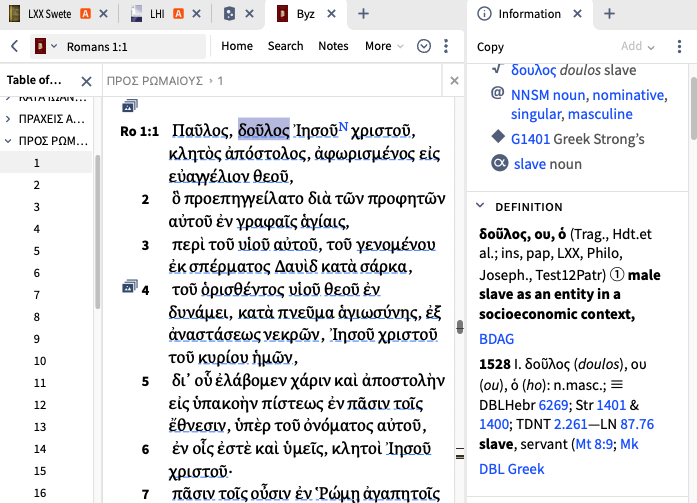Open the Byz resource picker dropdown
Viewport: 697px width, 503px height.
click(46, 46)
